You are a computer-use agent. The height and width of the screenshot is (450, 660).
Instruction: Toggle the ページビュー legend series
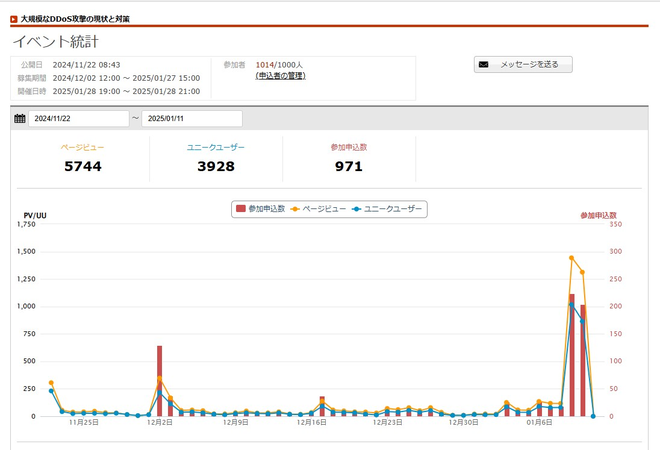point(318,209)
